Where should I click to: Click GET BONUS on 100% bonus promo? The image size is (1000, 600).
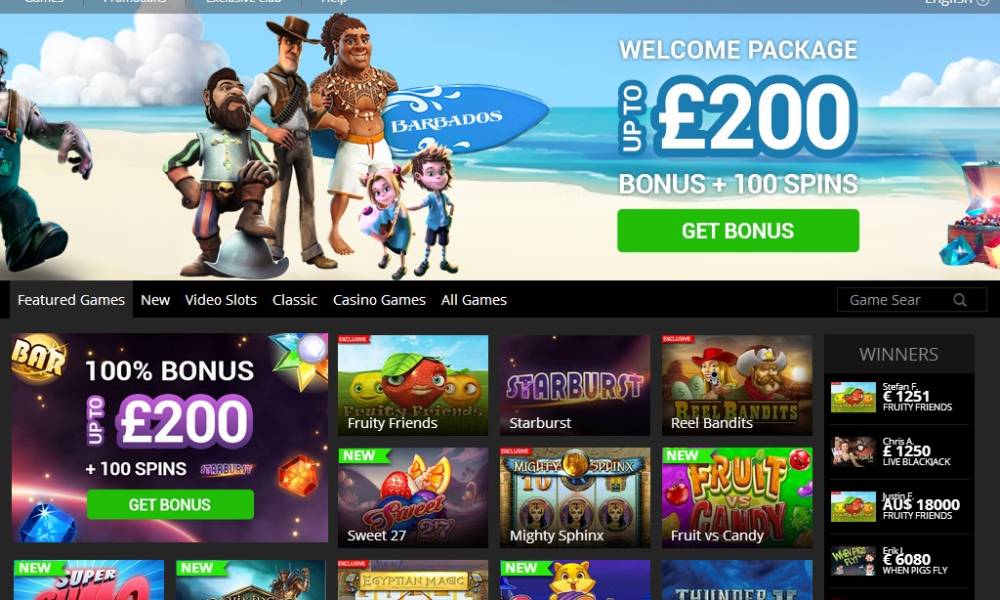point(170,504)
